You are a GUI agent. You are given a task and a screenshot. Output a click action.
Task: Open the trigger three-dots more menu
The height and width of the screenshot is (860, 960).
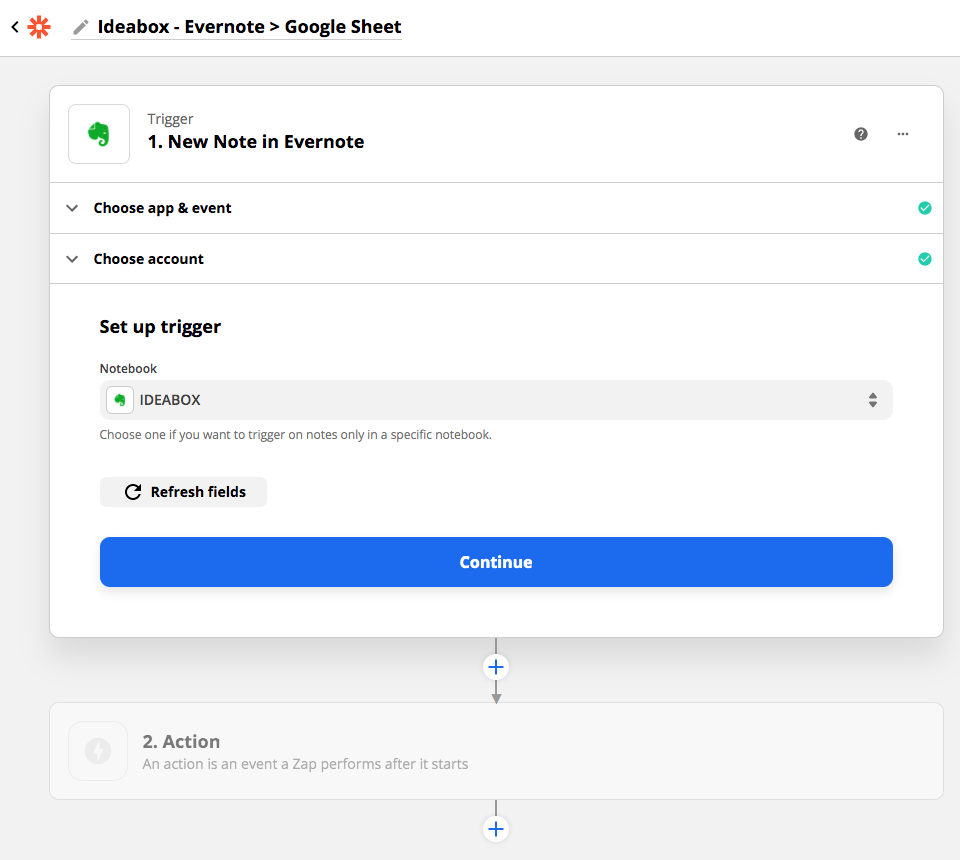(903, 134)
